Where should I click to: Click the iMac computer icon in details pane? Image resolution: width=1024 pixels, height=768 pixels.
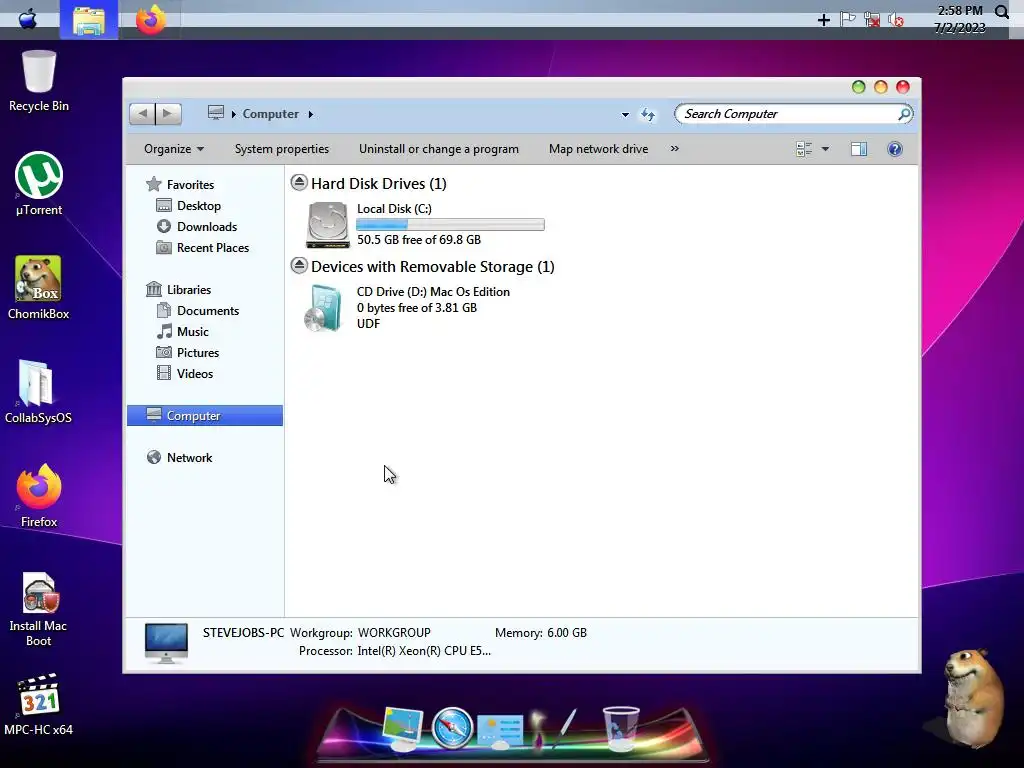tap(166, 643)
